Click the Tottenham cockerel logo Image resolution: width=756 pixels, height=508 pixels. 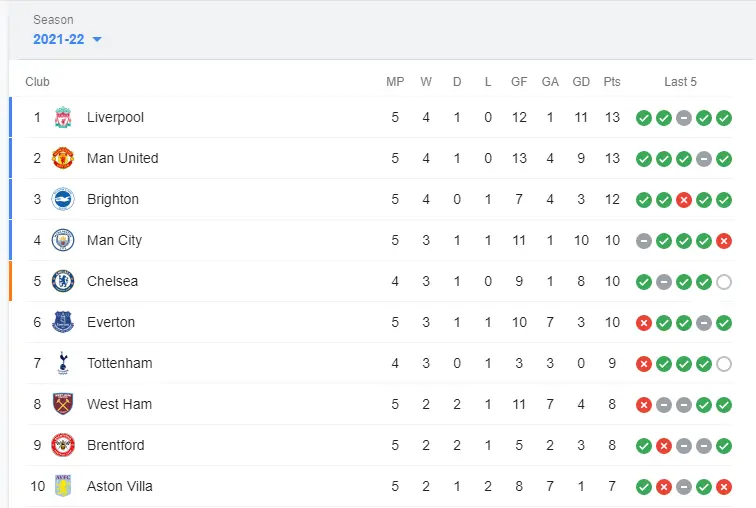tap(63, 363)
